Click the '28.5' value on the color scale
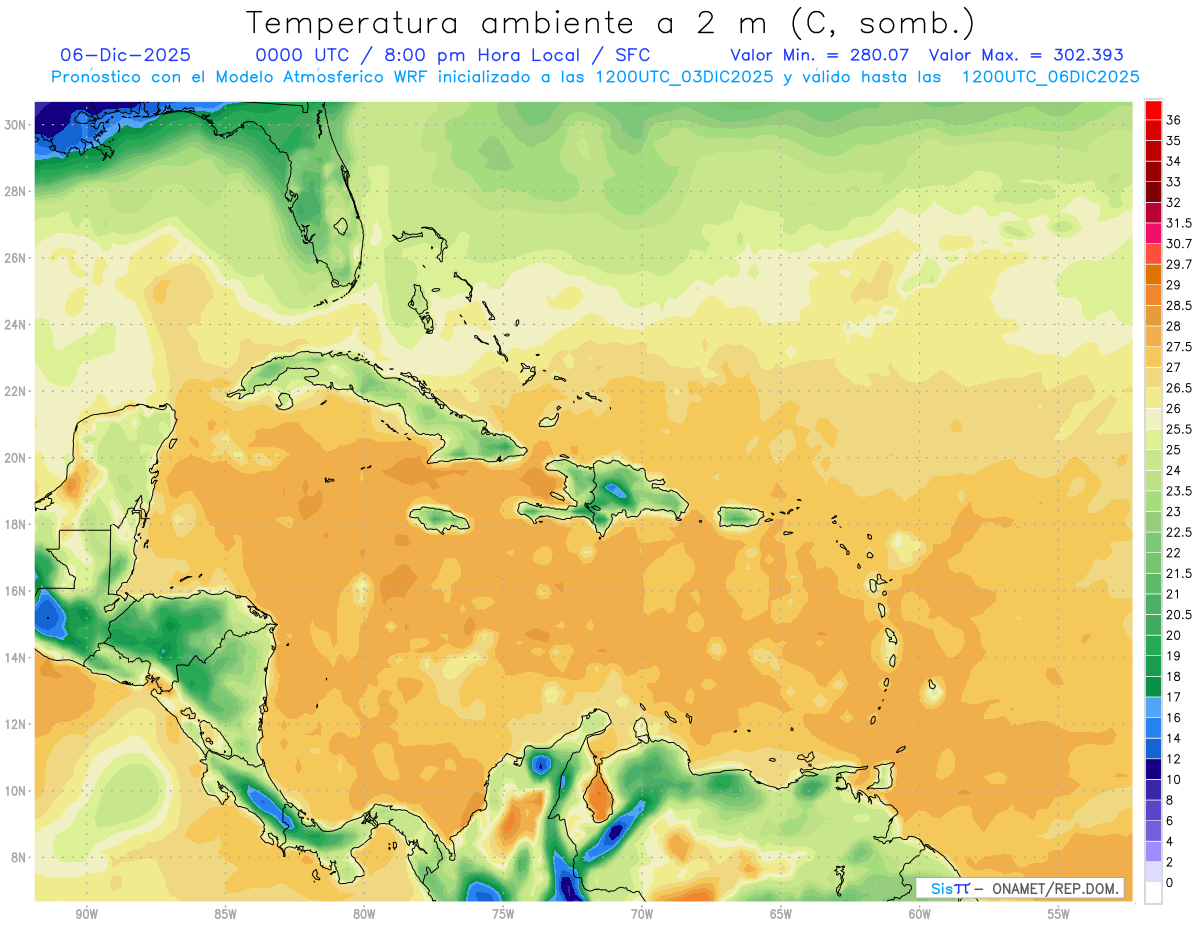The image size is (1200, 927). tap(1179, 306)
